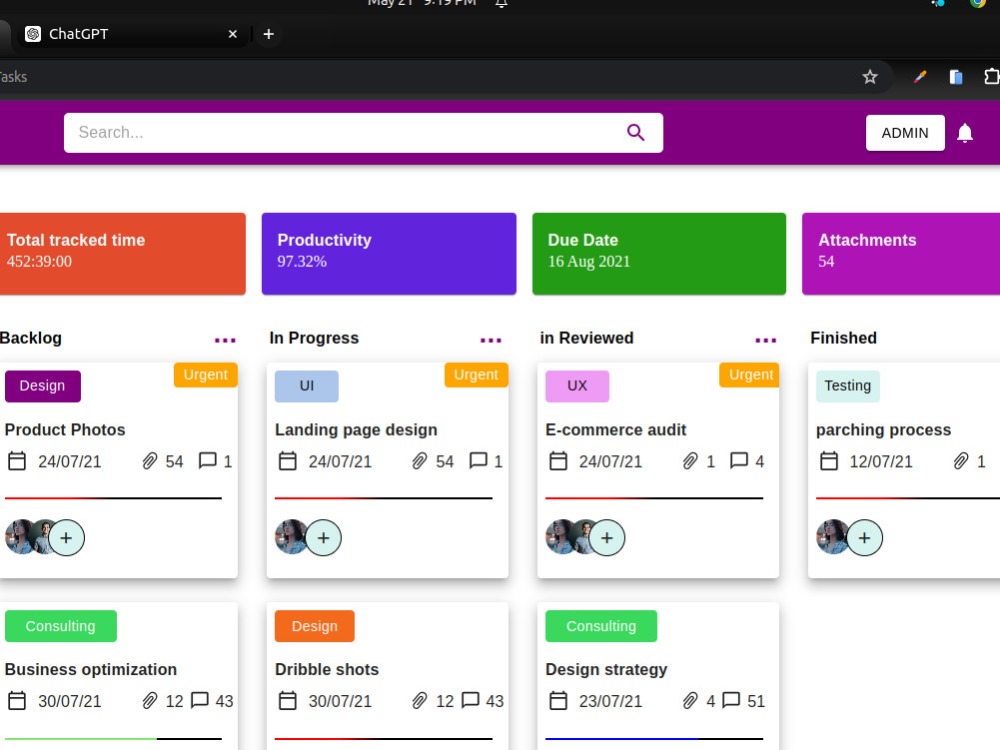Screen dimensions: 1000x750
Task: Click attachment paperclip on Landing page design
Action: pyautogui.click(x=419, y=460)
